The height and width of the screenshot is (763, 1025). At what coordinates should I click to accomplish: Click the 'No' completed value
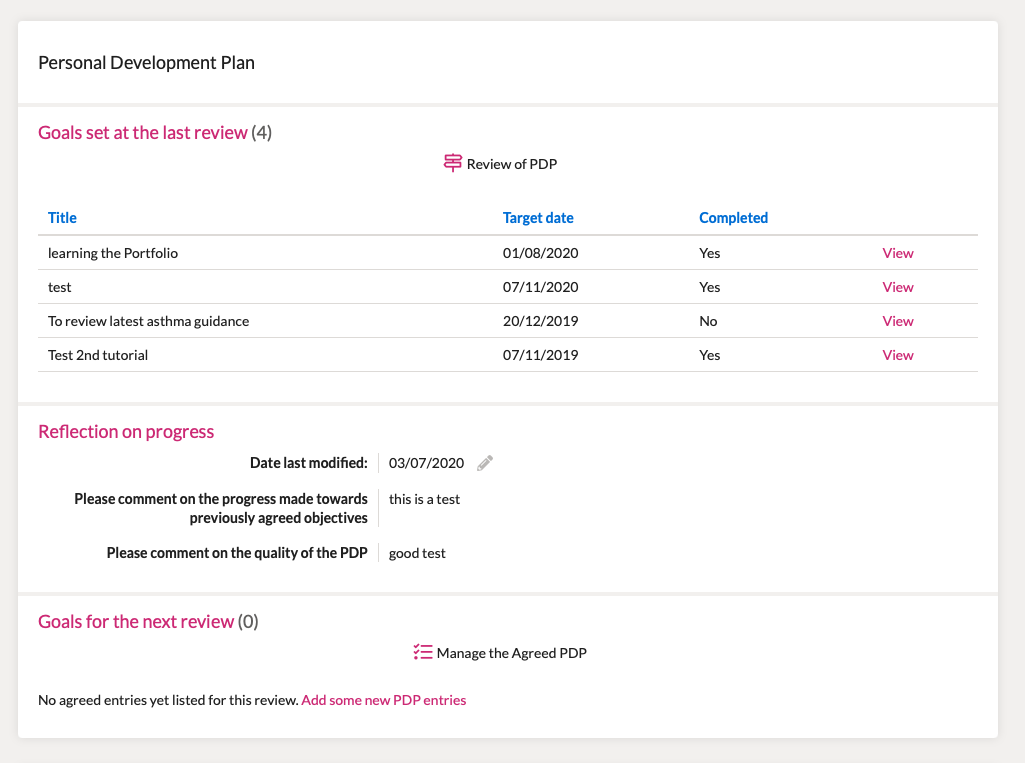(x=708, y=321)
